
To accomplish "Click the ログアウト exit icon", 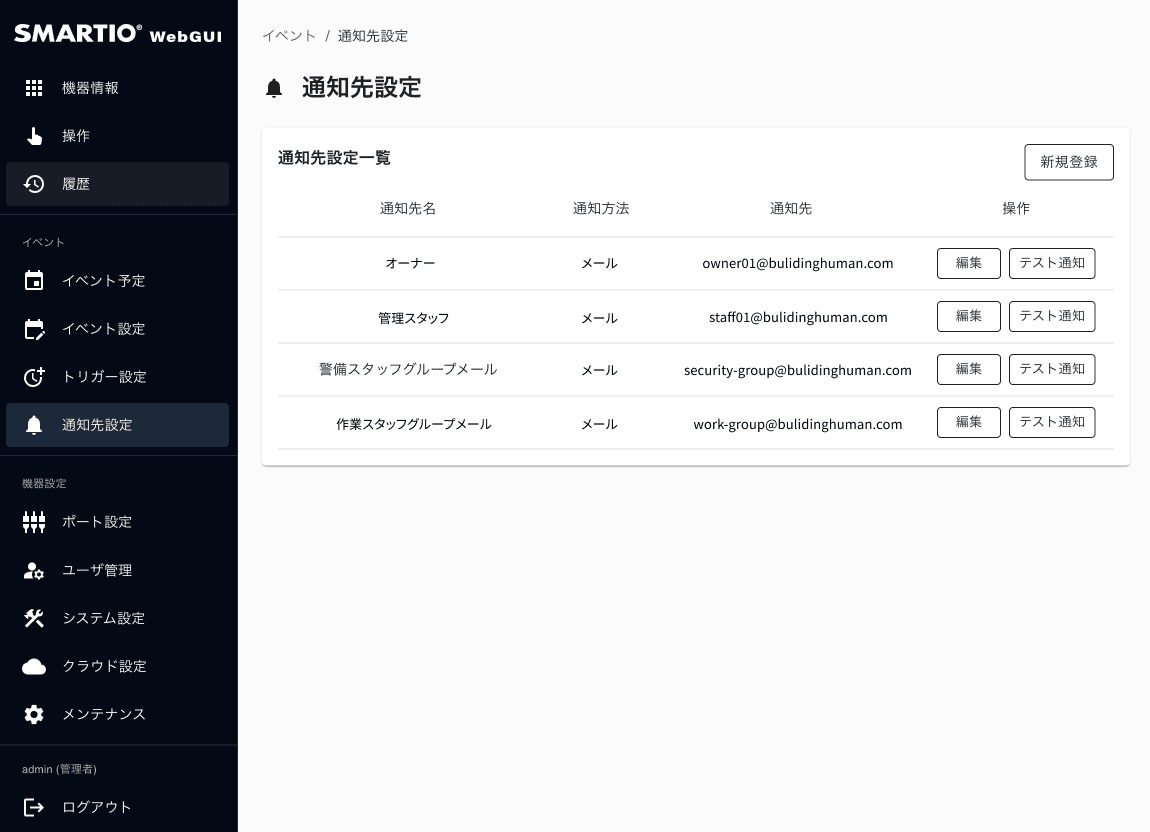I will 34,807.
